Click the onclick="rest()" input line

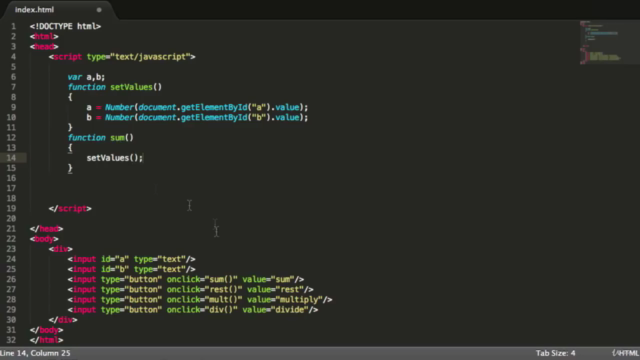[x=191, y=289]
